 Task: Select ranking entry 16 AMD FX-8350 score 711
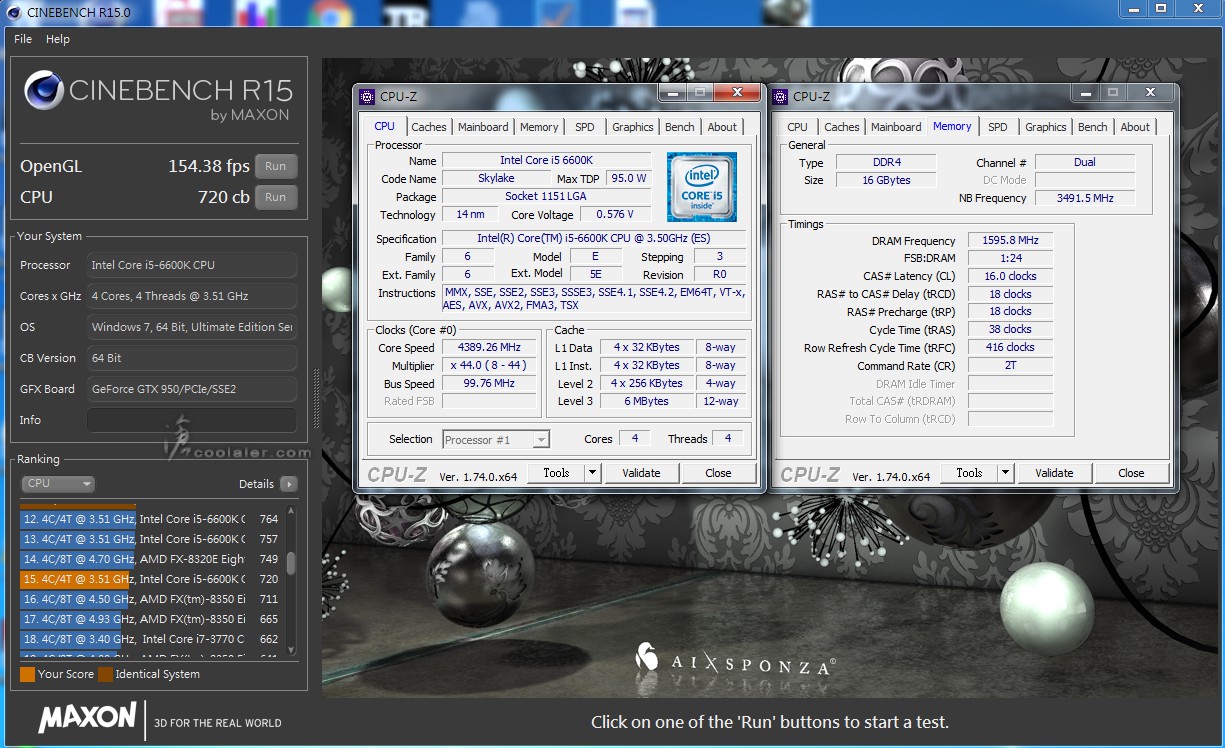coord(150,599)
